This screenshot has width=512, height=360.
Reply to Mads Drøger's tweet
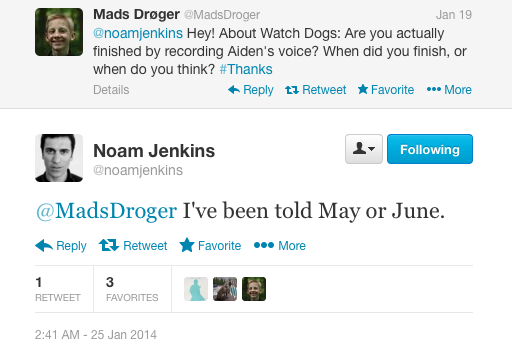(251, 90)
